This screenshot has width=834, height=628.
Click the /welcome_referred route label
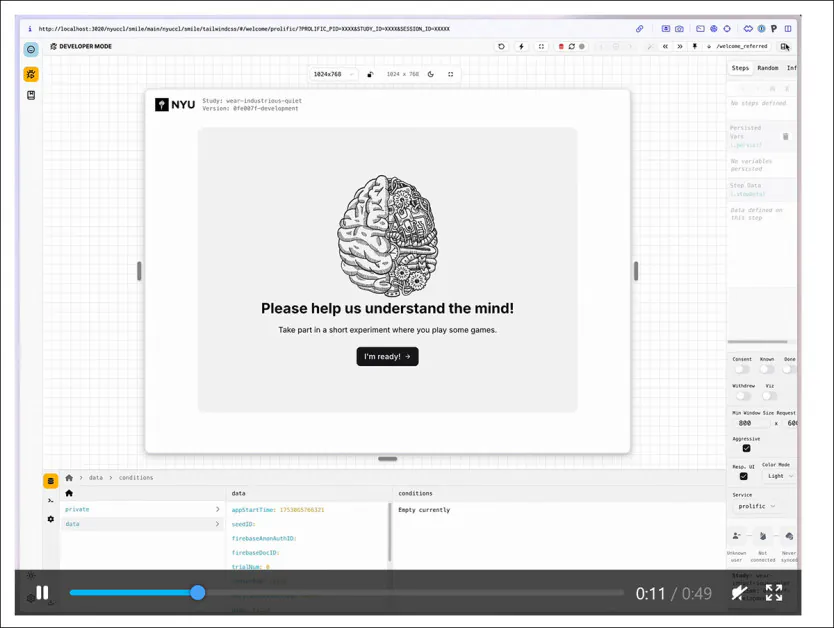coord(744,46)
